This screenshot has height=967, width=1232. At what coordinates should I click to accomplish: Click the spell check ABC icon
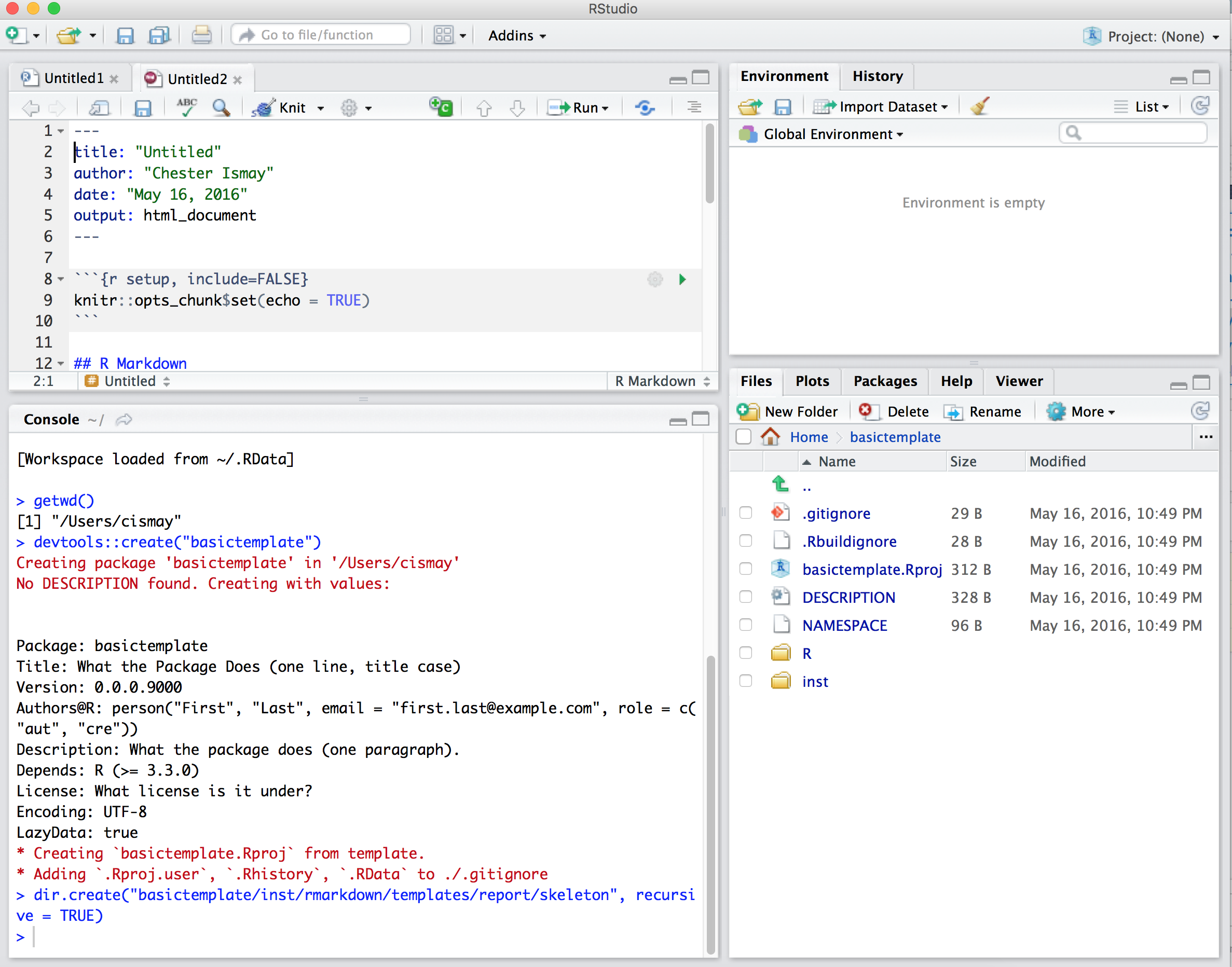pos(186,107)
